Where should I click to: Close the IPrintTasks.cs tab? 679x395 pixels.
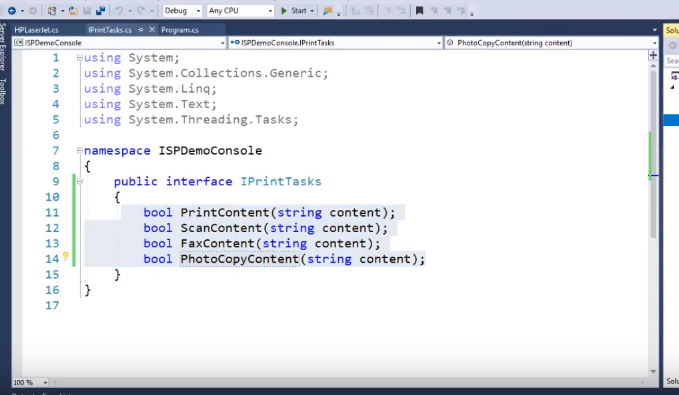[152, 29]
